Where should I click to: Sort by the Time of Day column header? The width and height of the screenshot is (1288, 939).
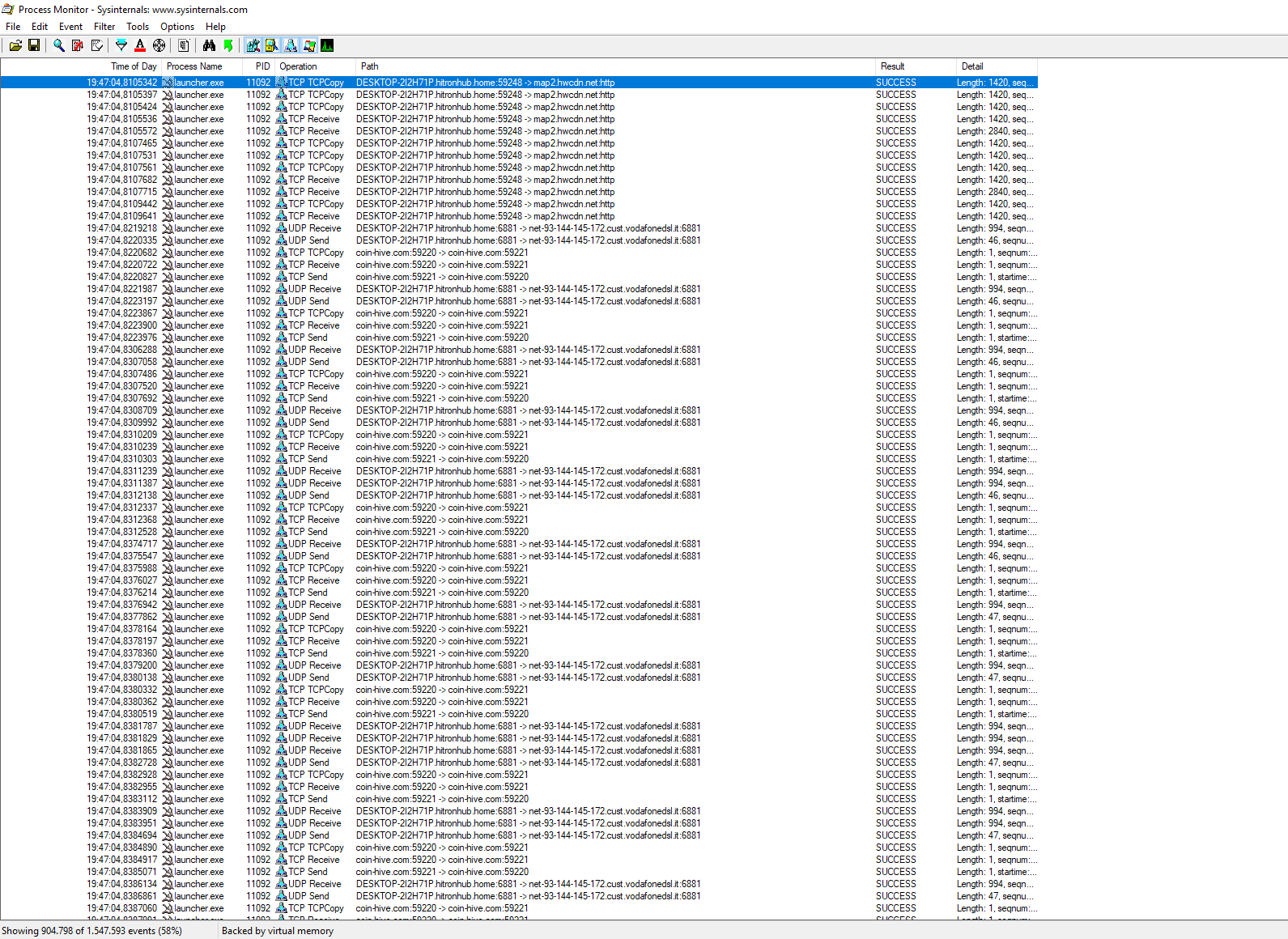coord(81,66)
